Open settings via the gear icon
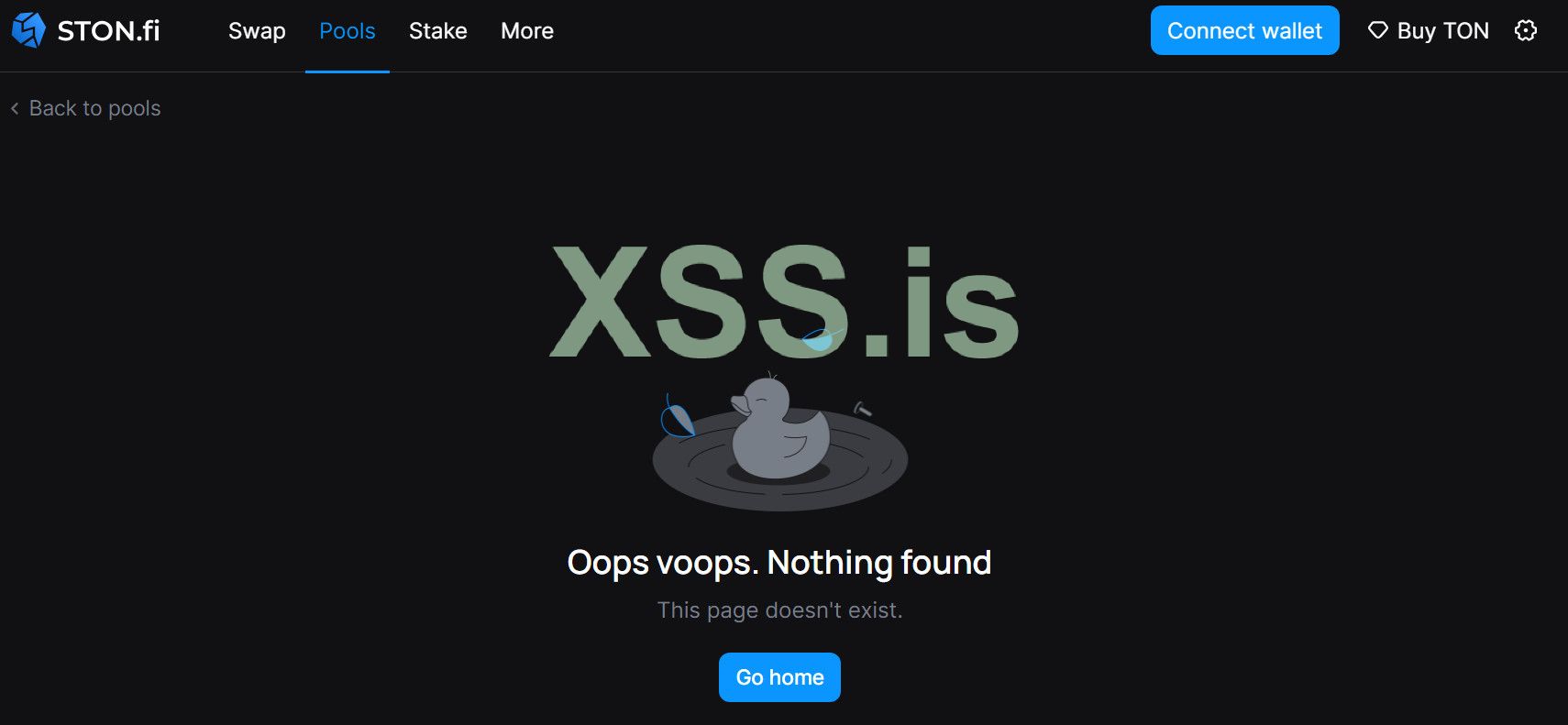Viewport: 1568px width, 725px height. [x=1526, y=30]
